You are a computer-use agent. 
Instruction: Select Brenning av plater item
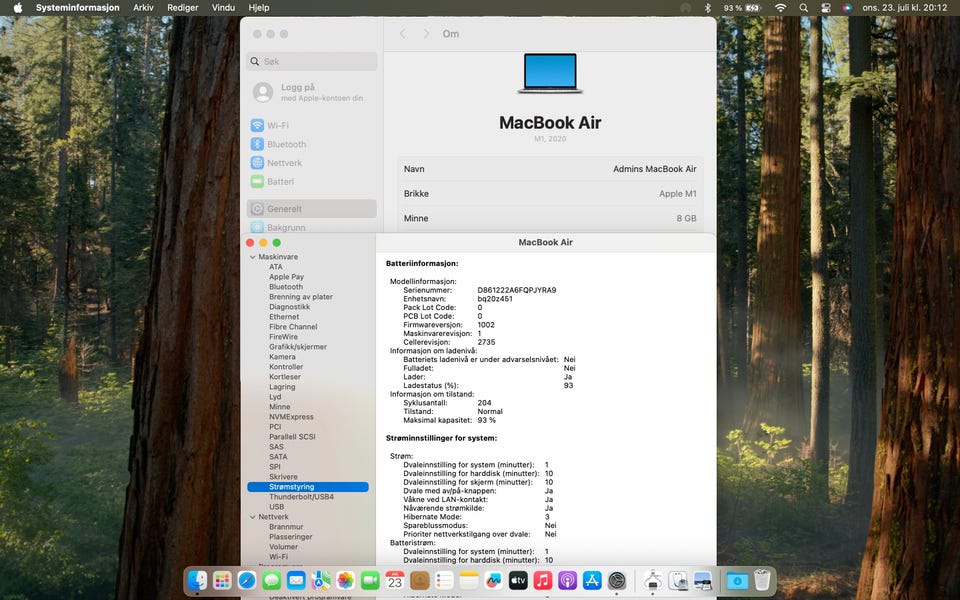(x=301, y=297)
